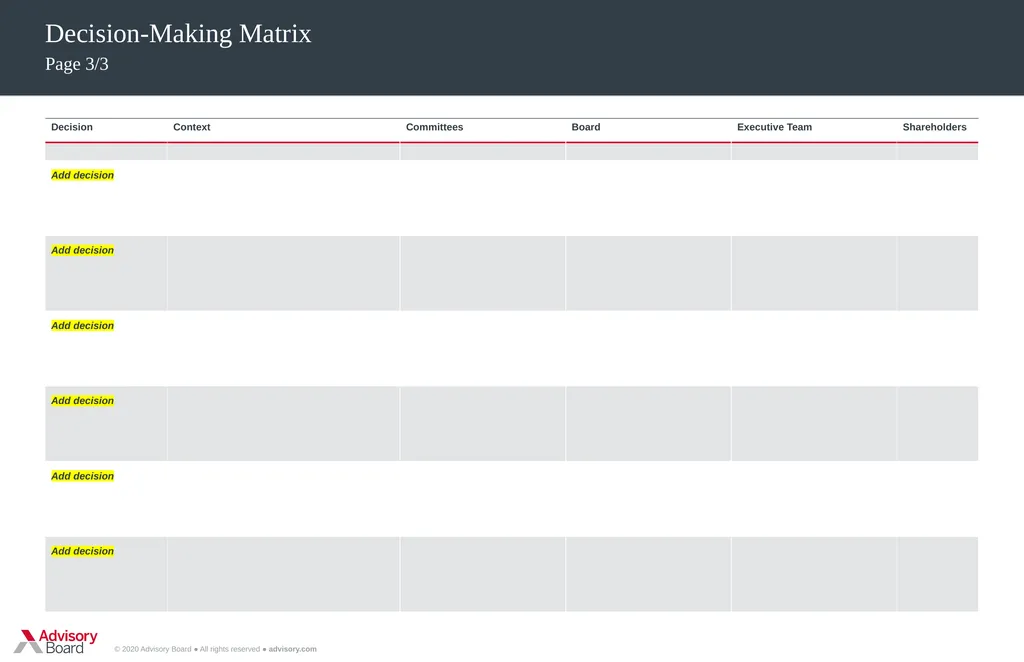This screenshot has width=1024, height=662.
Task: Click the Decision-Making Matrix title
Action: coord(178,34)
